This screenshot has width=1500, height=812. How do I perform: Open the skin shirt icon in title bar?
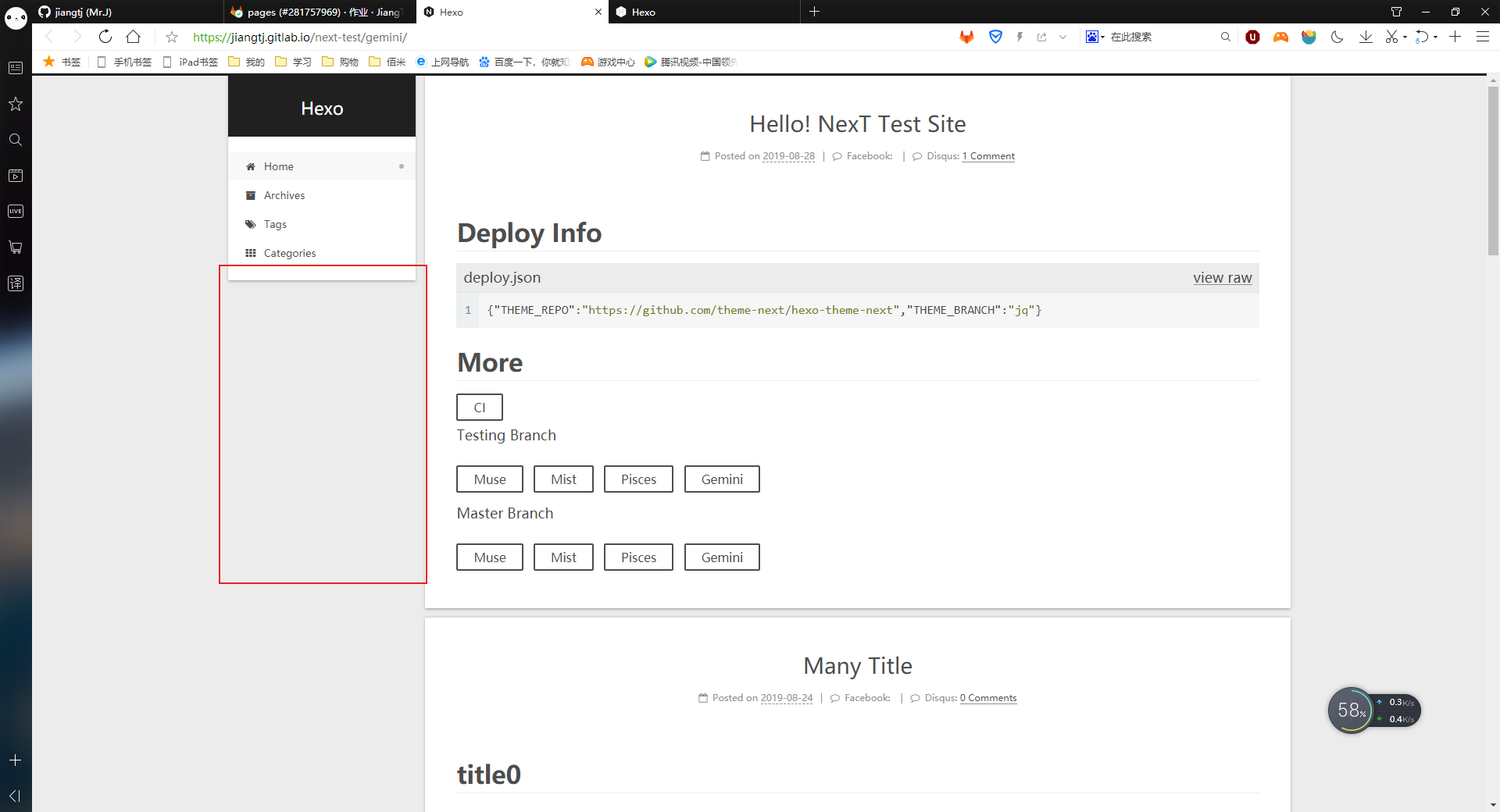[1396, 12]
